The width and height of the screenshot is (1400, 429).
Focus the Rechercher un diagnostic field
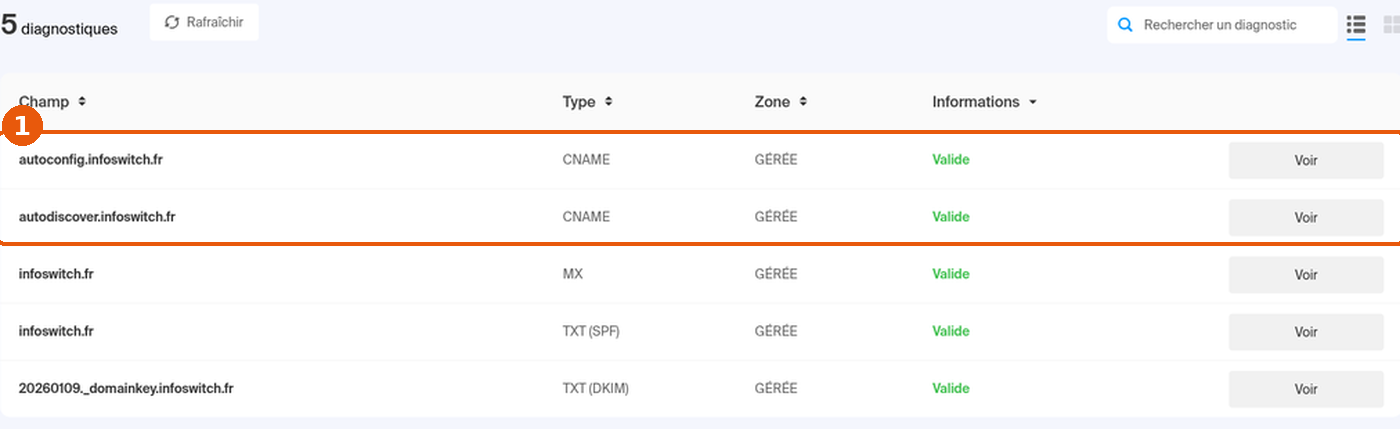pyautogui.click(x=1221, y=25)
